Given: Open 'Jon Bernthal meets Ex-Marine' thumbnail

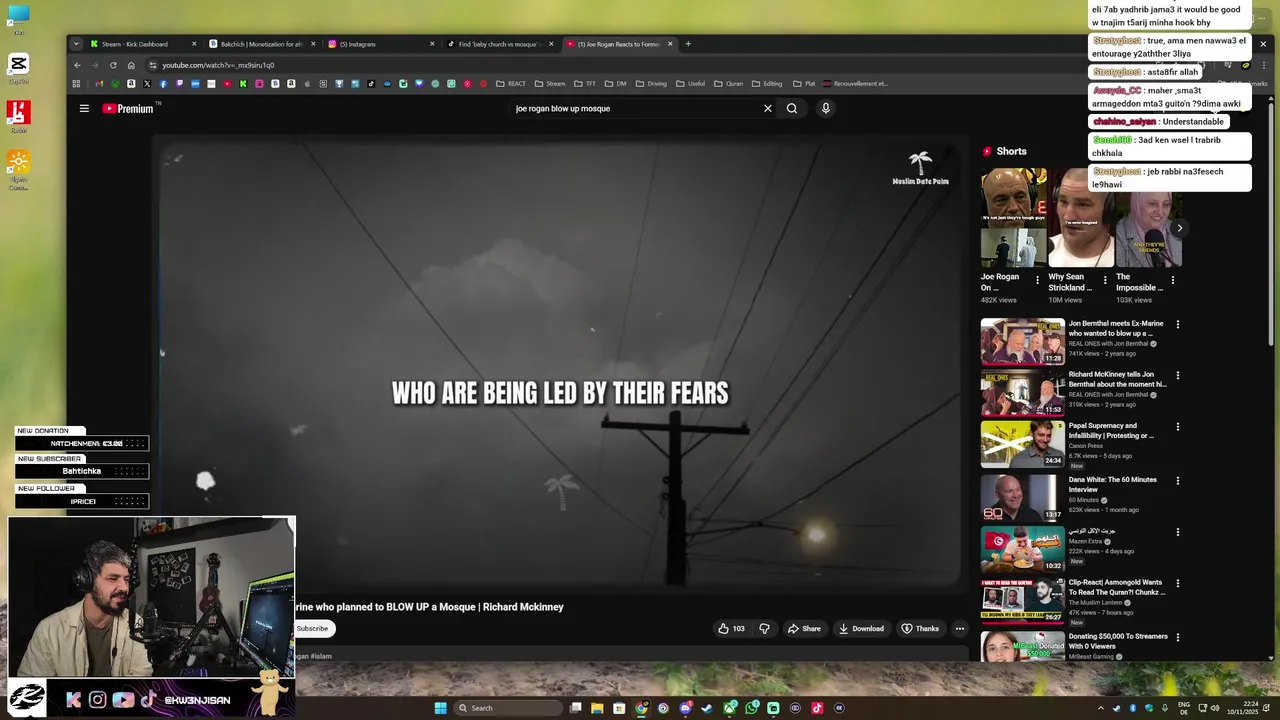Looking at the screenshot, I should point(1022,341).
